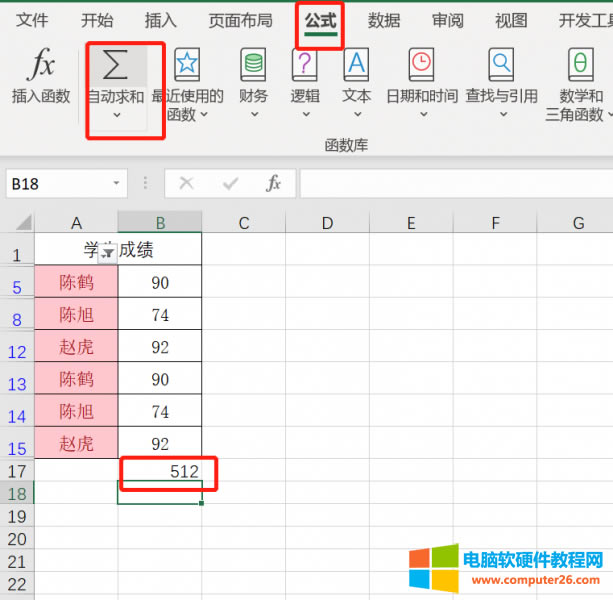The width and height of the screenshot is (613, 600).
Task: Expand the Lookup and Reference dropdown arrow
Action: 504,115
